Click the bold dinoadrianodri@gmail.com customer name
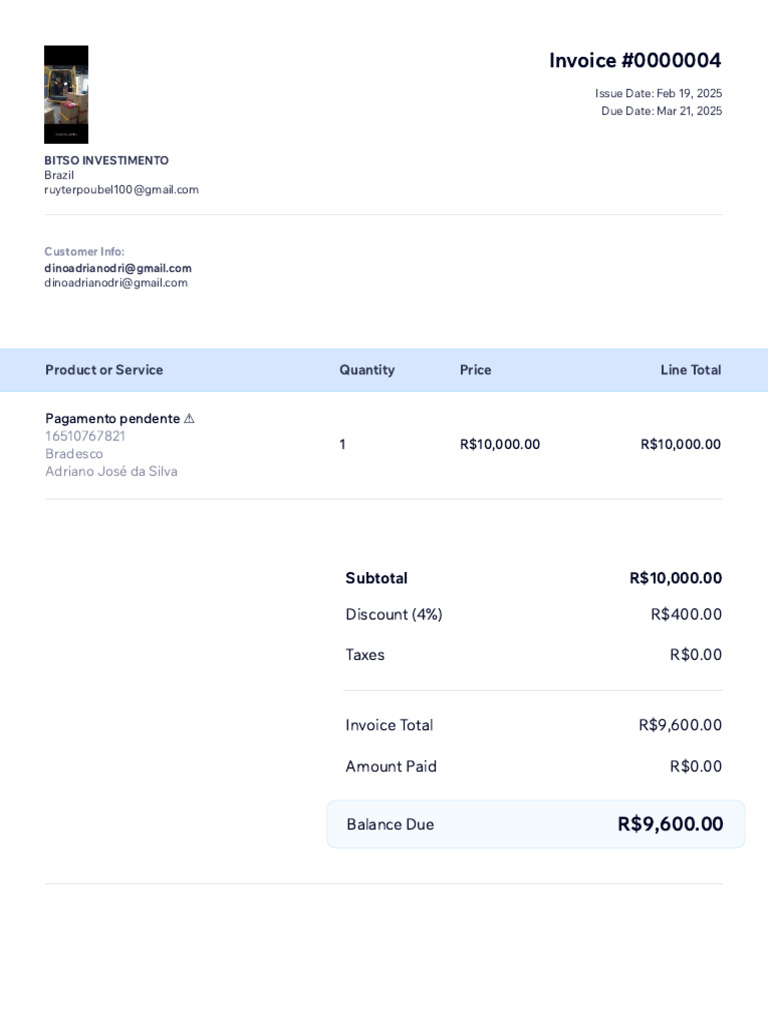 coord(118,268)
